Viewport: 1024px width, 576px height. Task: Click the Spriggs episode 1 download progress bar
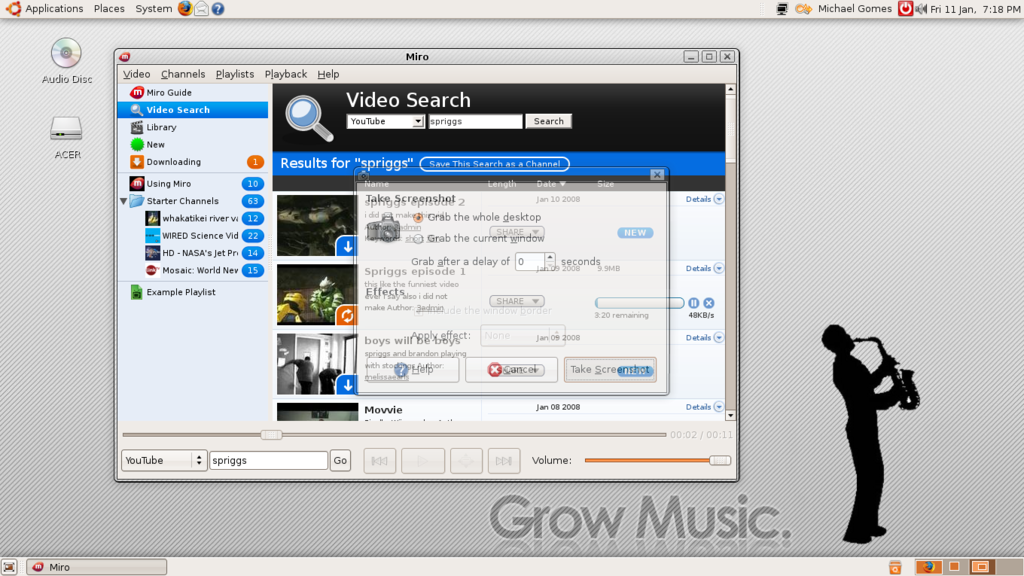[639, 303]
